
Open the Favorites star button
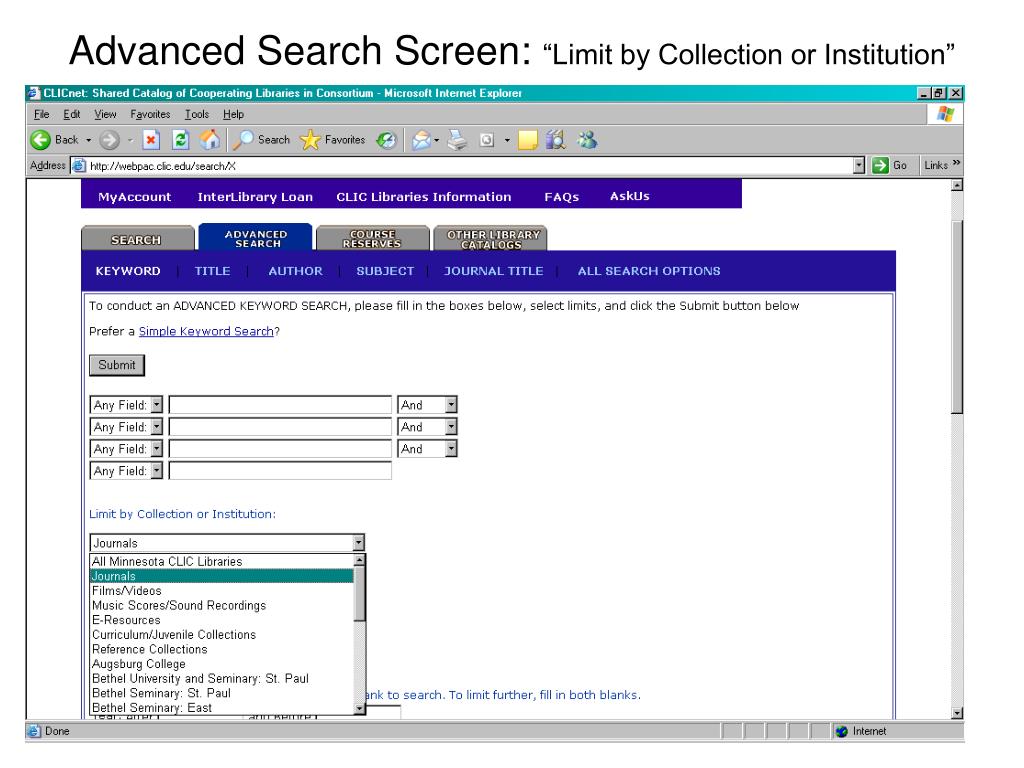(310, 140)
